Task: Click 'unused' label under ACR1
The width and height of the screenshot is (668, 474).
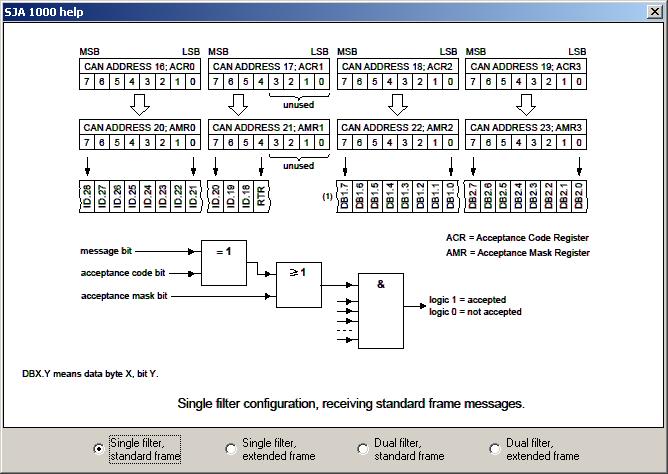Action: (x=299, y=105)
